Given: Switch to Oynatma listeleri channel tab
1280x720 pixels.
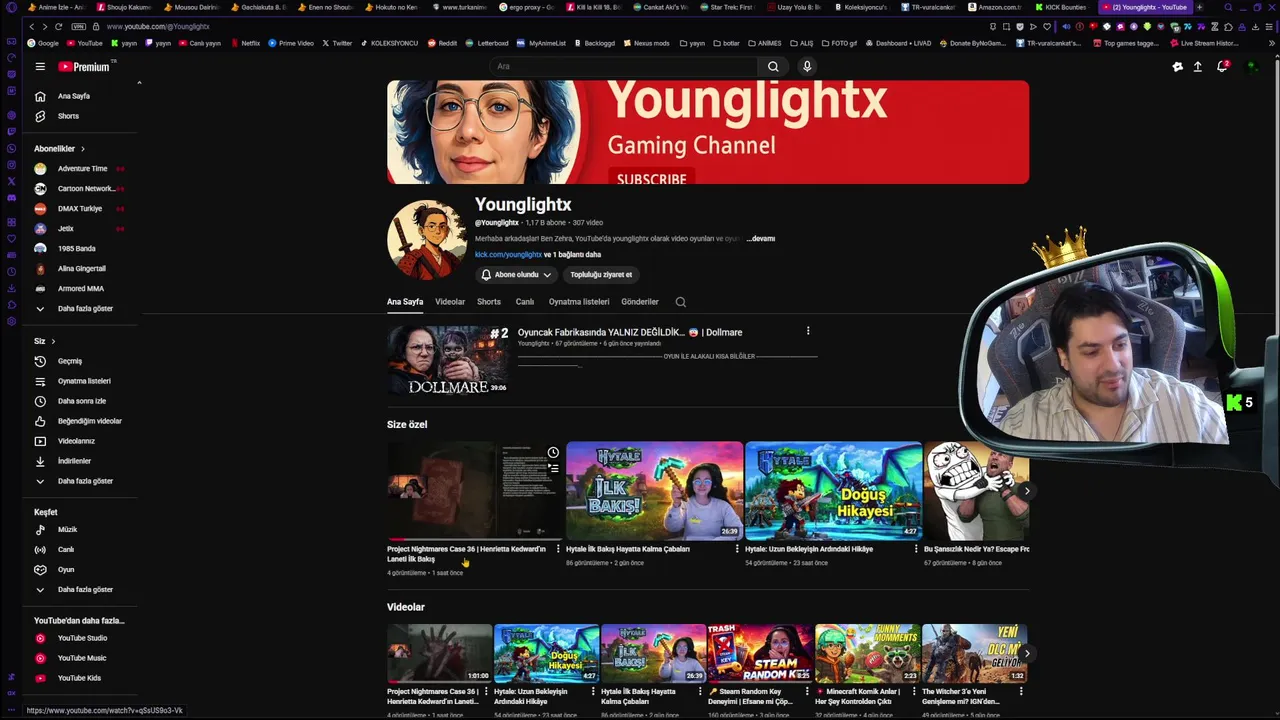Looking at the screenshot, I should (x=579, y=302).
